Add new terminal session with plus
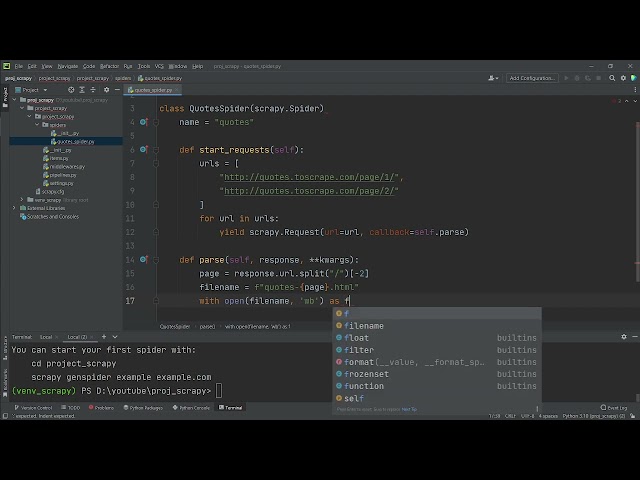640x480 pixels. tap(104, 337)
